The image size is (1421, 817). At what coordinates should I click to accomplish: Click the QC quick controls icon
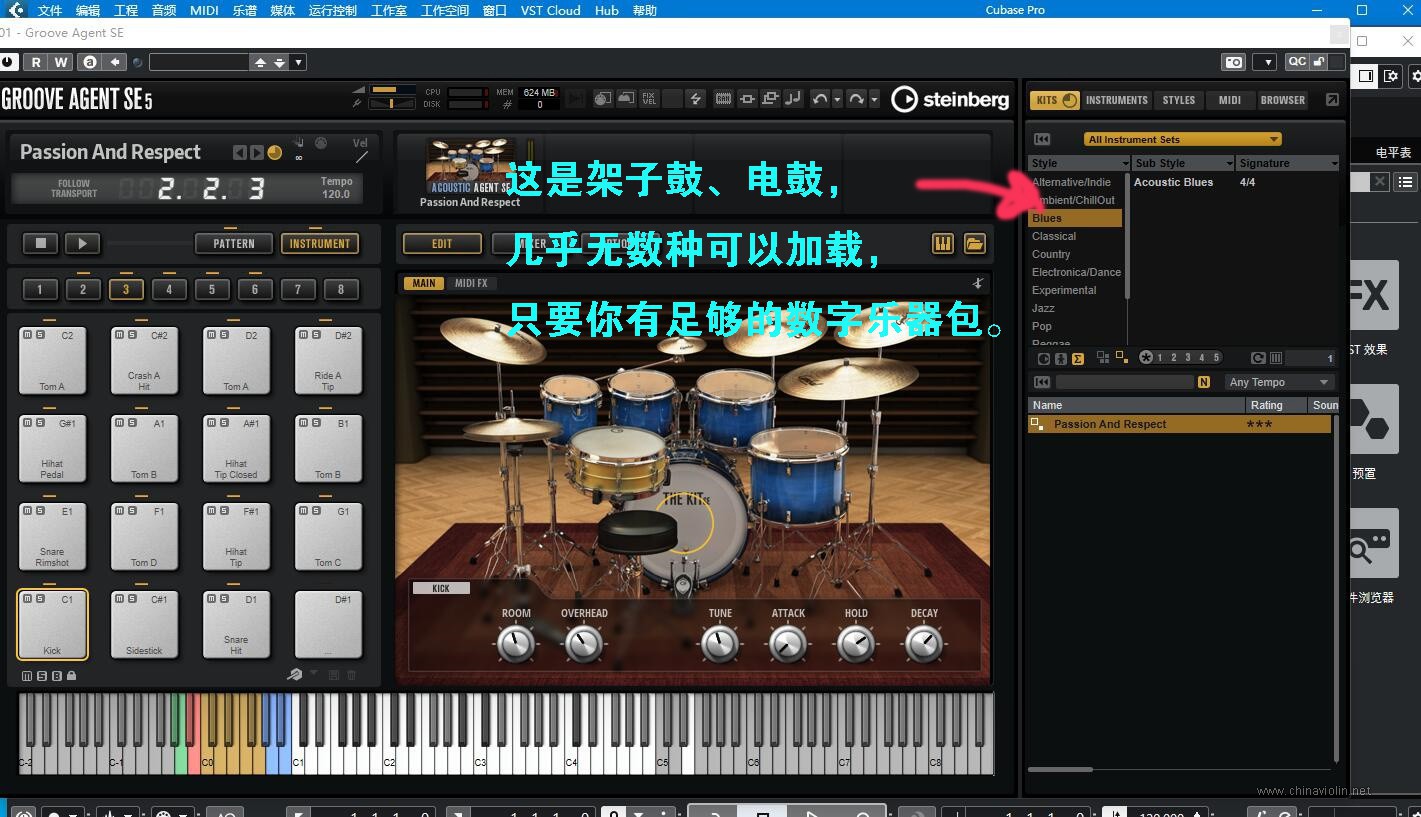pyautogui.click(x=1297, y=62)
